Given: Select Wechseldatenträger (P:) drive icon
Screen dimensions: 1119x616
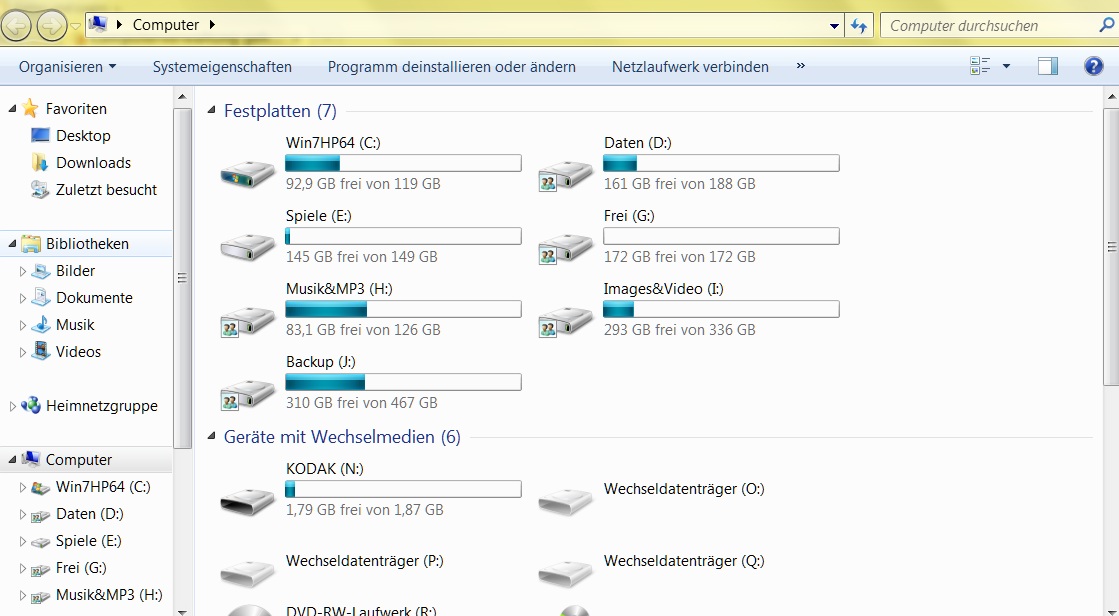Looking at the screenshot, I should pos(248,572).
